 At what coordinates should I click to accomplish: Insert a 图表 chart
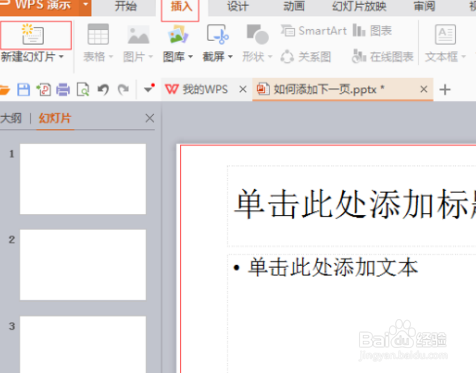tap(372, 31)
